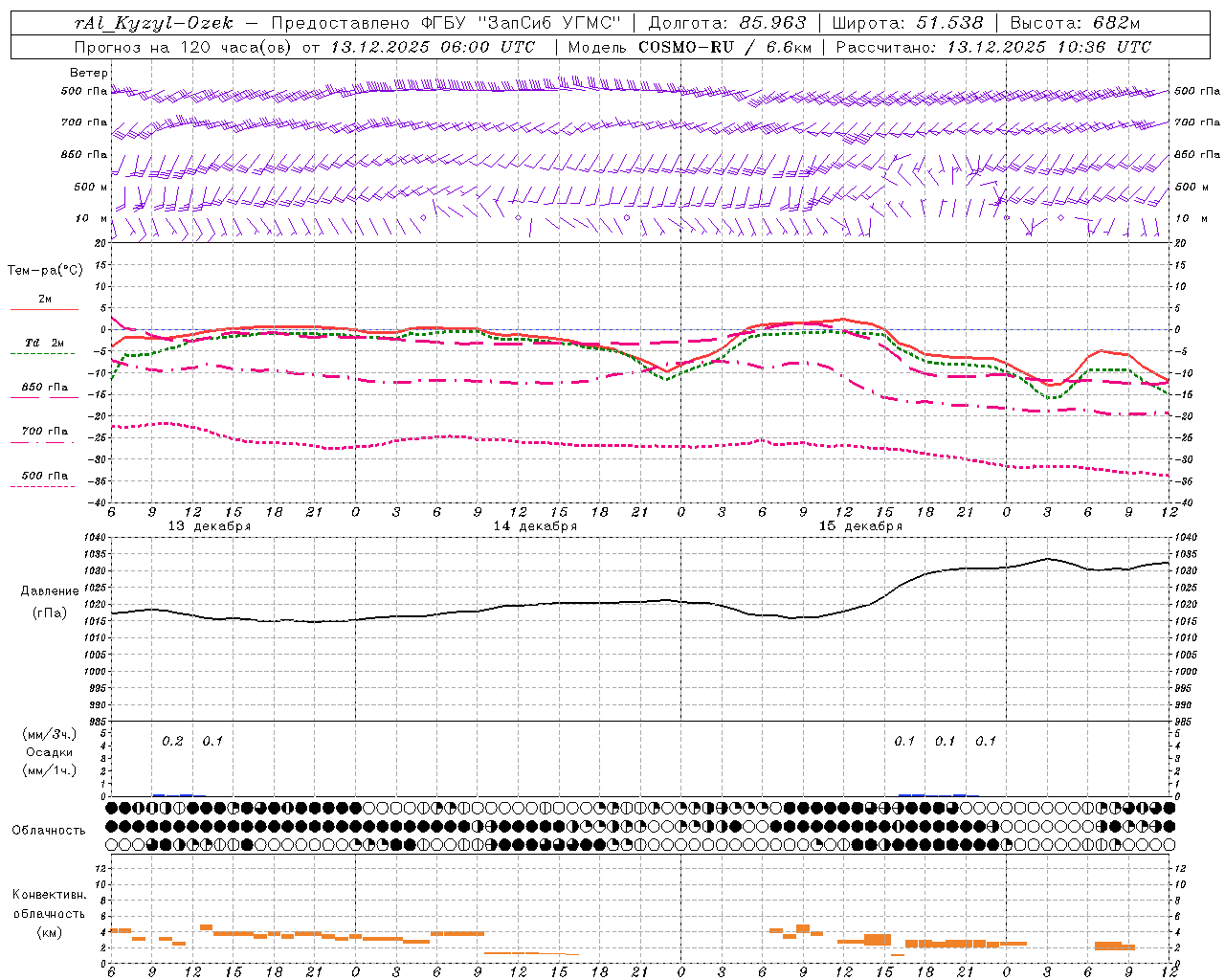
Task: Select the (мм/1ч.) precipitation unit label
Action: point(50,770)
